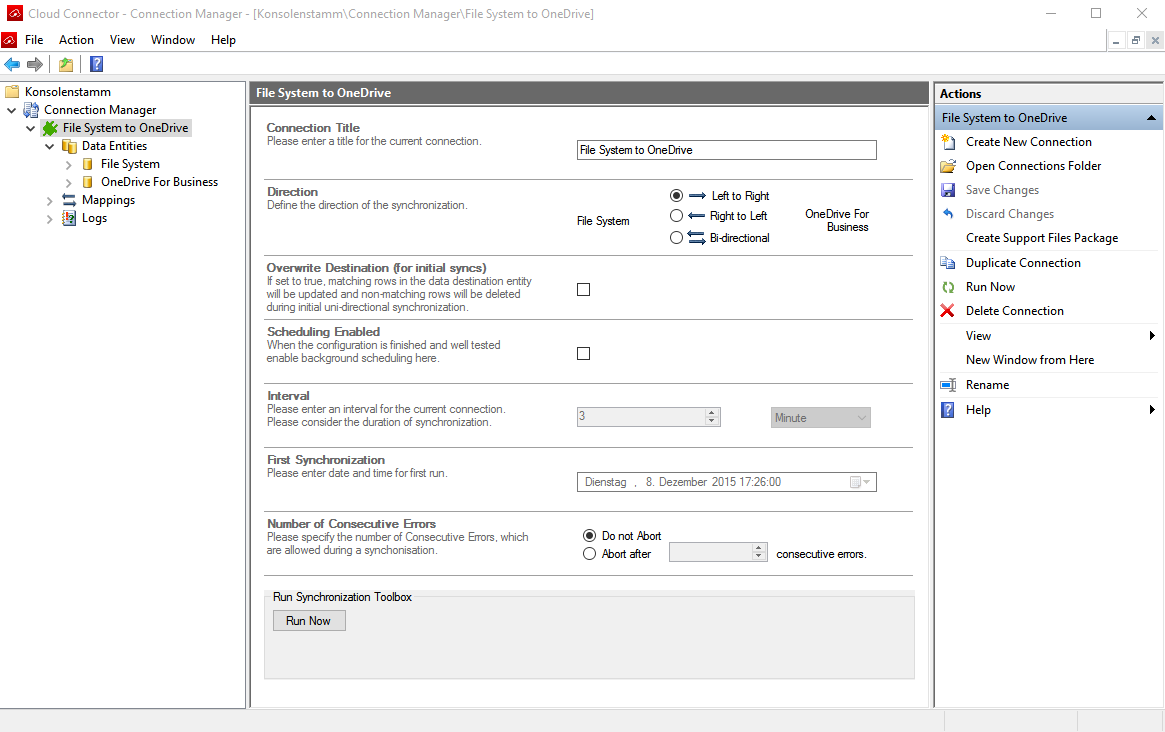Click the Connection Title text field
Viewport: 1165px width, 732px height.
point(726,150)
